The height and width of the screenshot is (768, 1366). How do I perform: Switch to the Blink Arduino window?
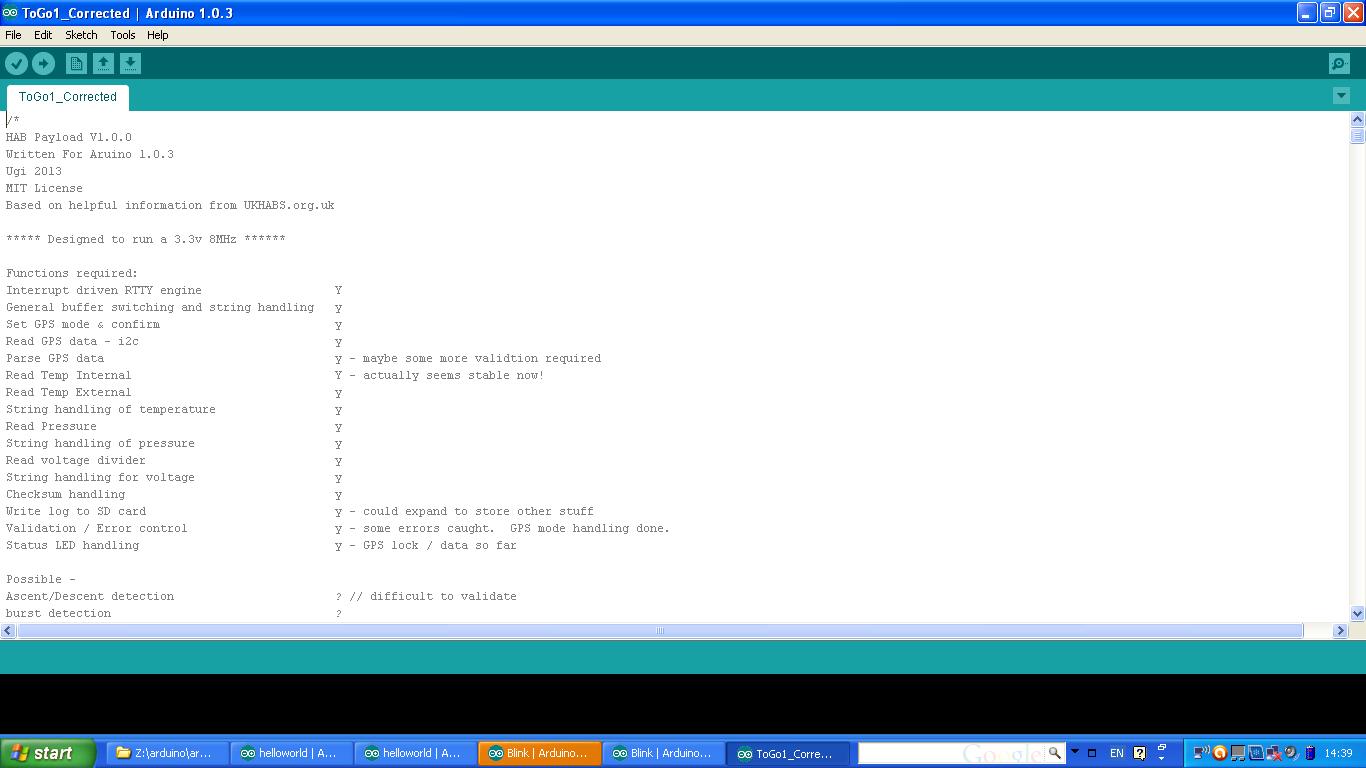point(539,753)
